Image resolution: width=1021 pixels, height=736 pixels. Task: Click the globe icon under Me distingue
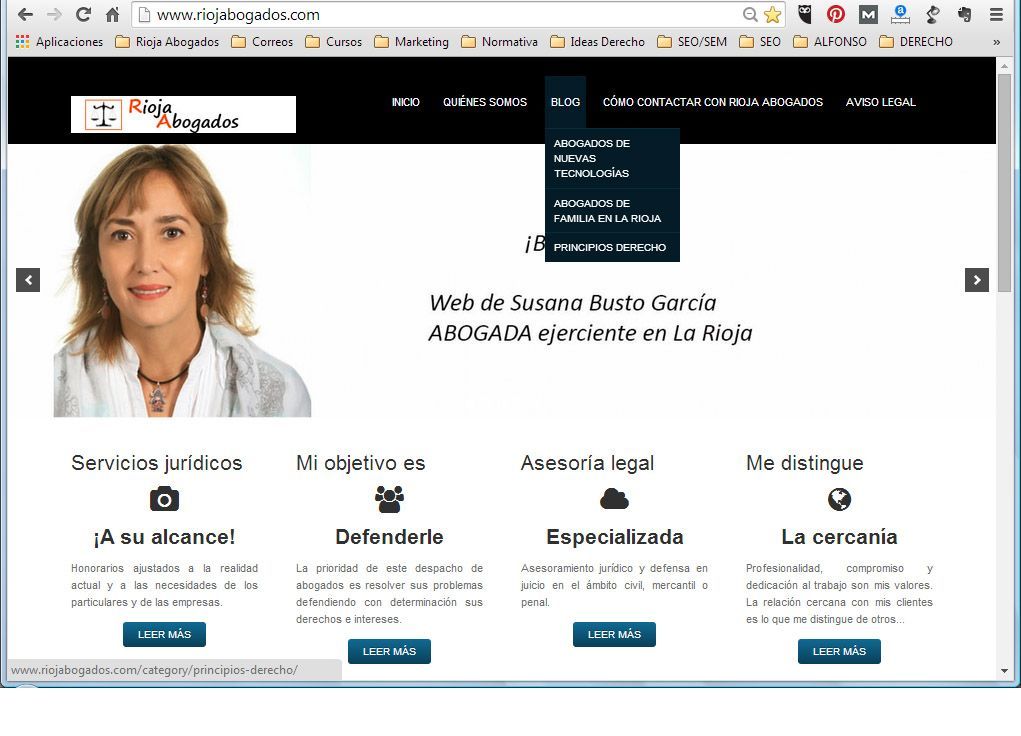click(x=839, y=499)
